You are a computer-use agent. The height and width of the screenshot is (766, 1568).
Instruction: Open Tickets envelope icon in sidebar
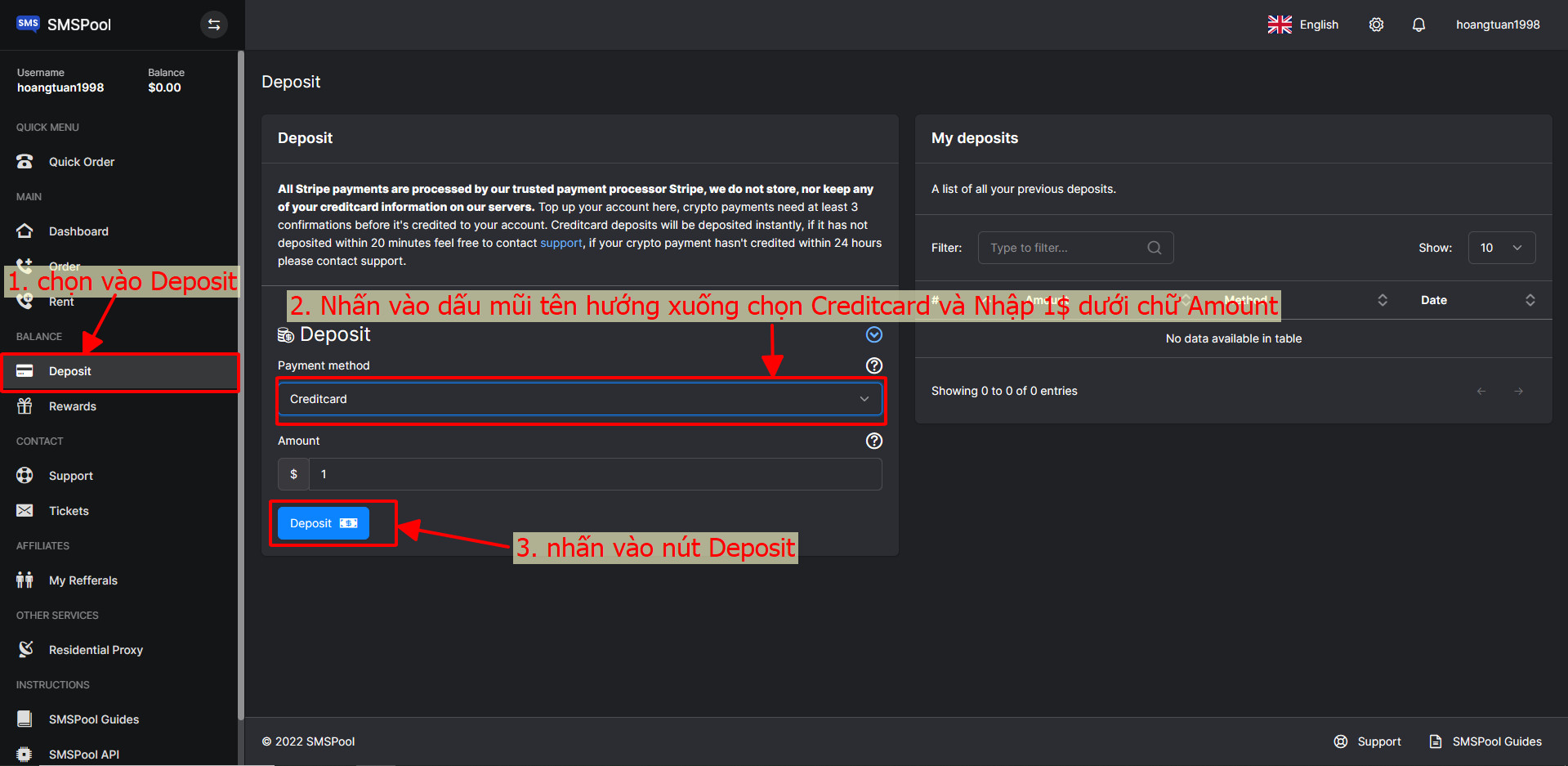coord(25,511)
